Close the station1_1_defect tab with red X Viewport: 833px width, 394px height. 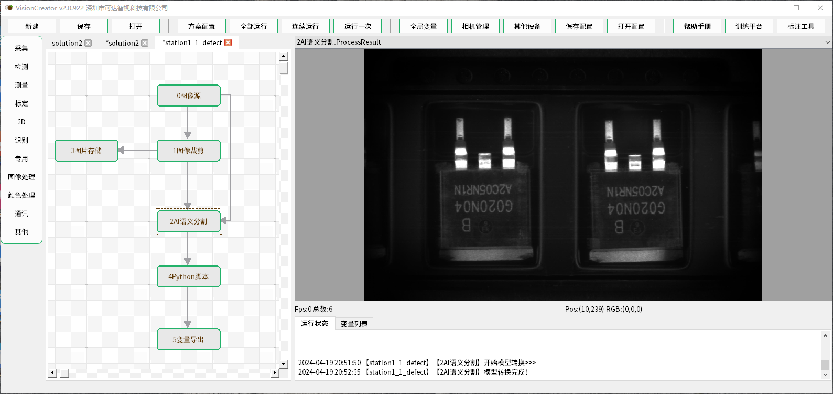[x=228, y=42]
